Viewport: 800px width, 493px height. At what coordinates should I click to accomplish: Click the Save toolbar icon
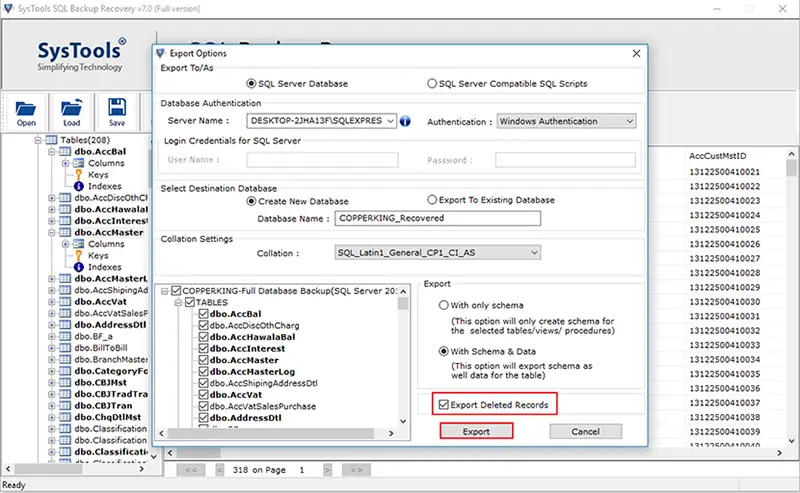117,112
